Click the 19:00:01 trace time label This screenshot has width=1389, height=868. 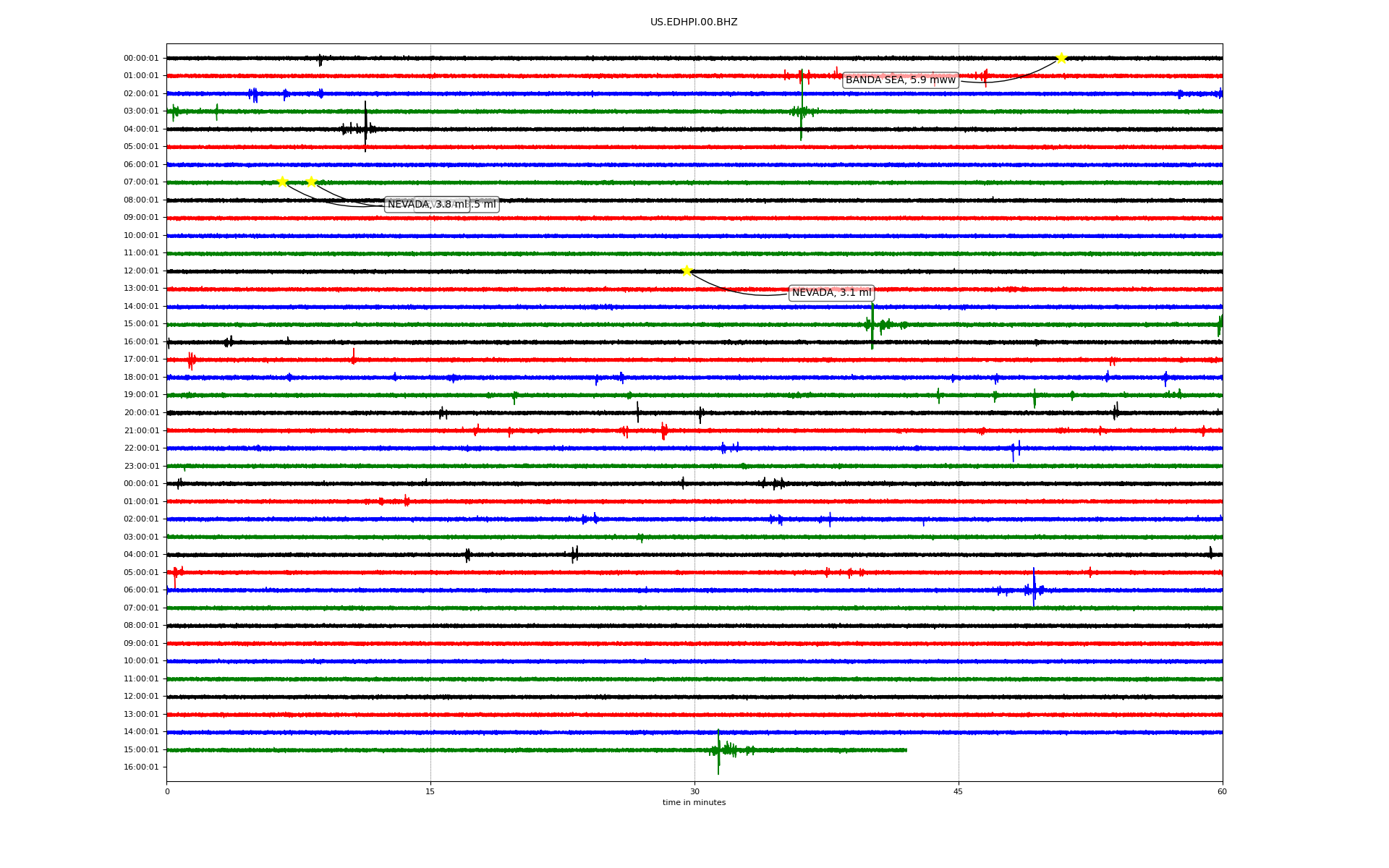pos(141,395)
